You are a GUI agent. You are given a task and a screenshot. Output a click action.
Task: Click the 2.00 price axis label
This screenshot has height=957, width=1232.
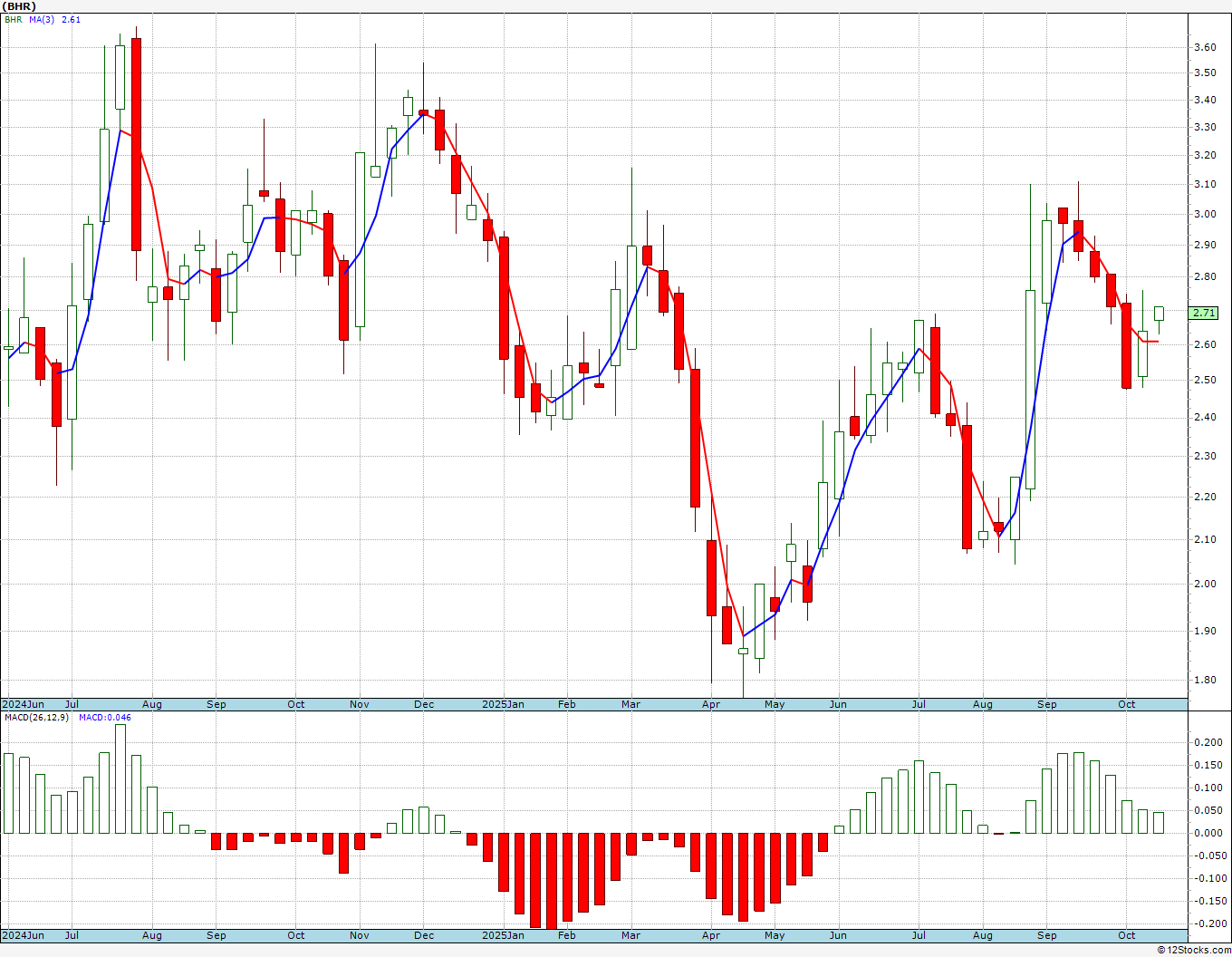coord(1205,584)
